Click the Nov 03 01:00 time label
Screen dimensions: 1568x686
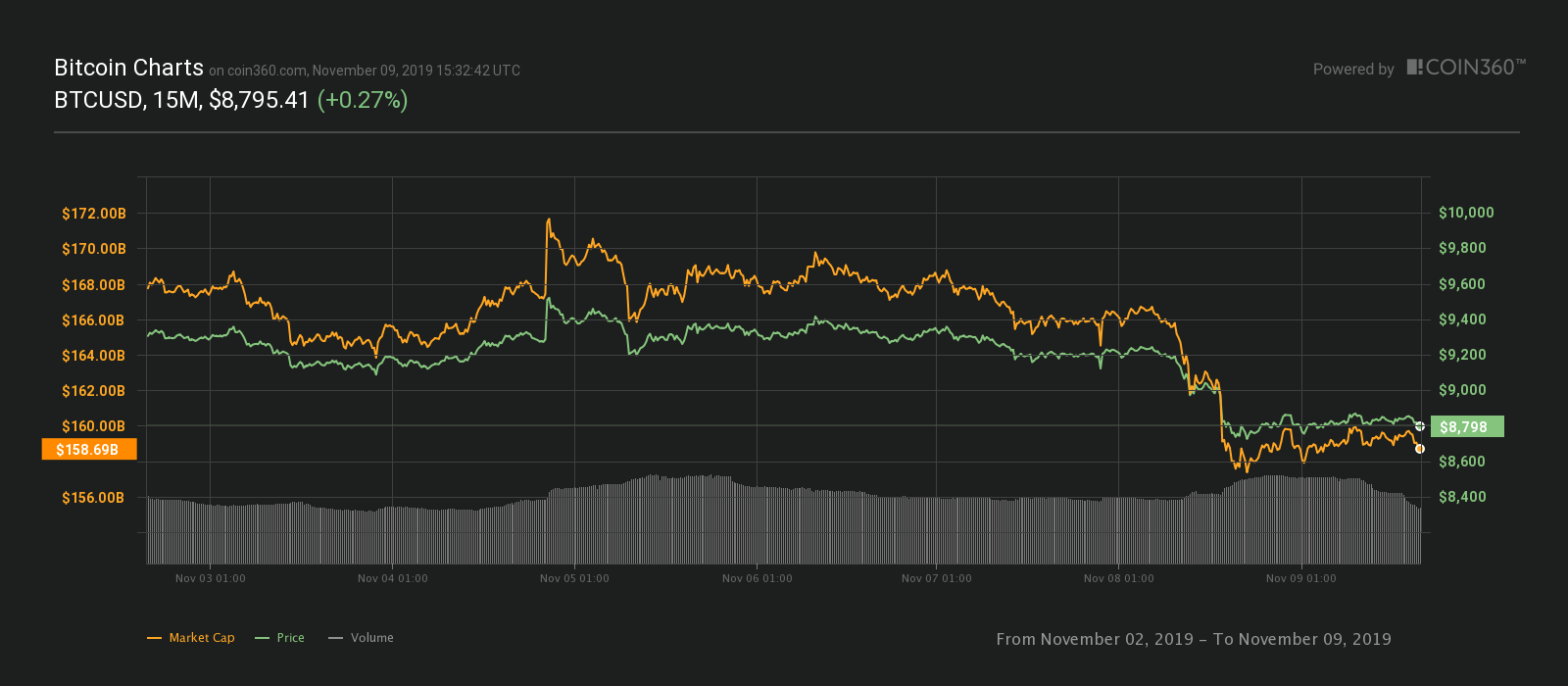coord(211,578)
